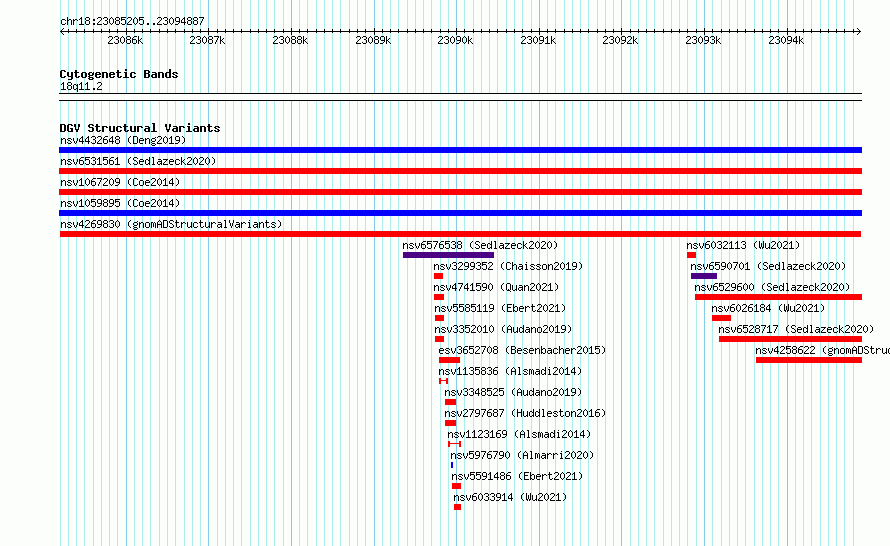Click the ruler's right end arrow
The image size is (890, 546).
tap(859, 32)
